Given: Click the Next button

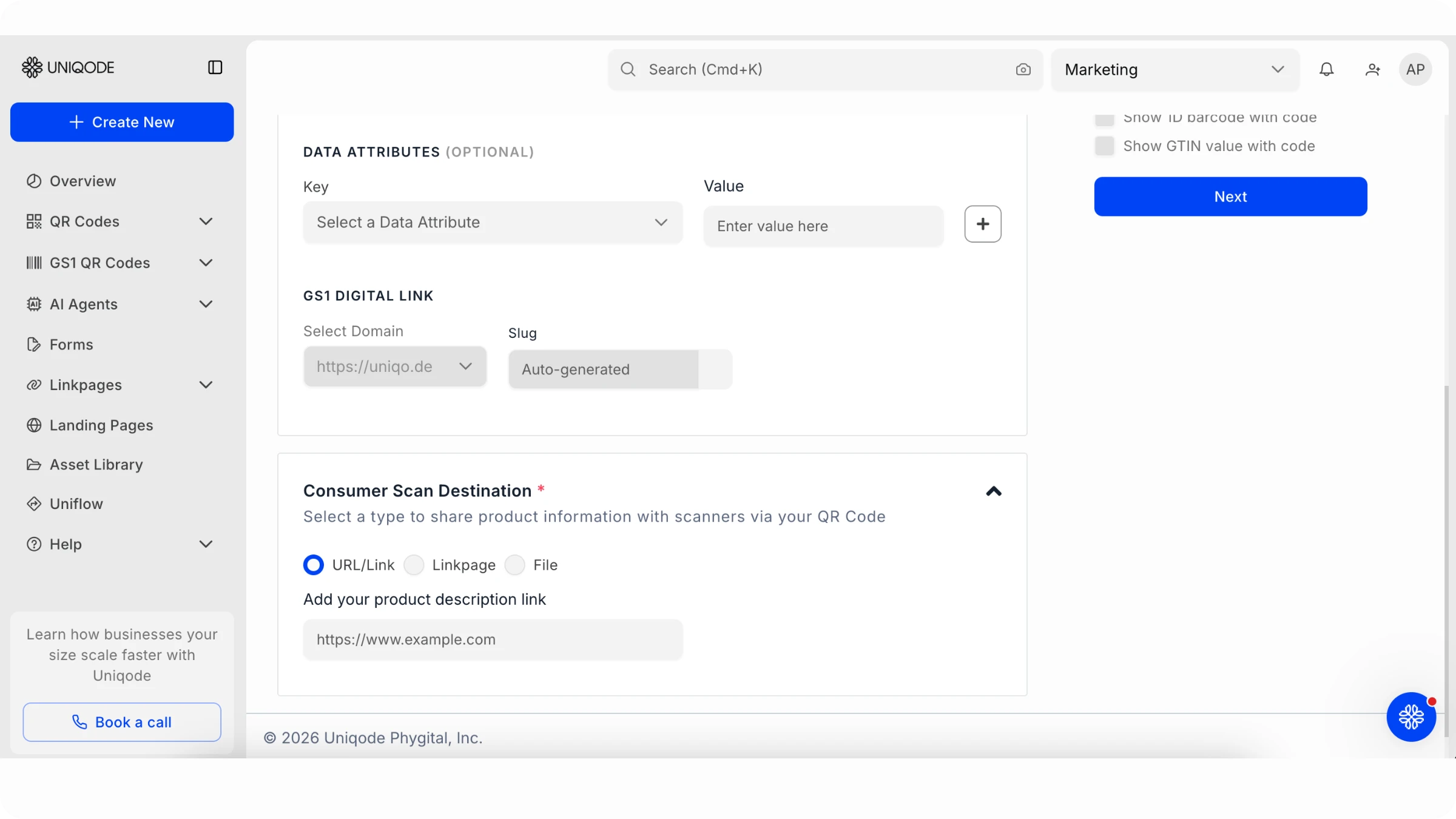Looking at the screenshot, I should [x=1230, y=197].
